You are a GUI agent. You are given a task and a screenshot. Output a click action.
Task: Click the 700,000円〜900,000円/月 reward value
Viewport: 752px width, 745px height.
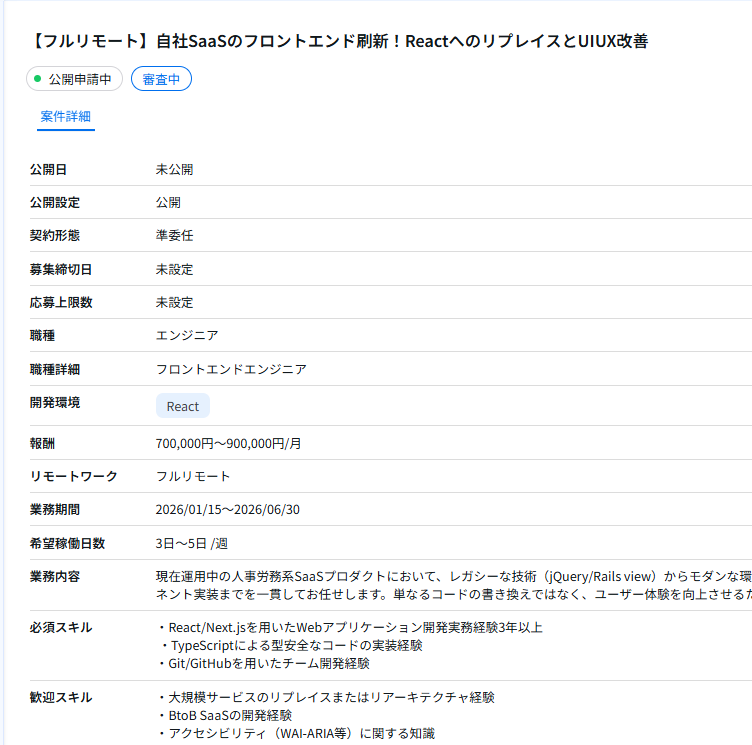(228, 443)
